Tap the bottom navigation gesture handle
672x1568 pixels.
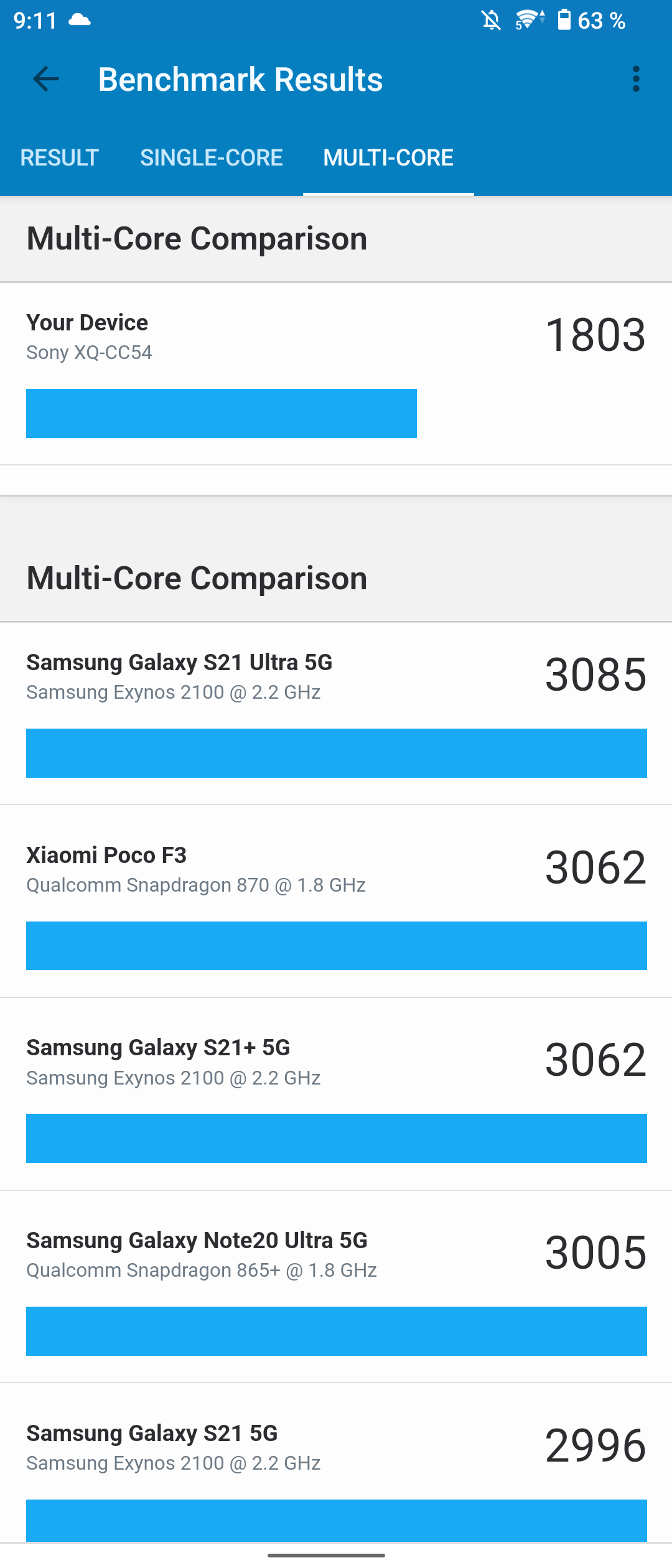click(326, 1555)
